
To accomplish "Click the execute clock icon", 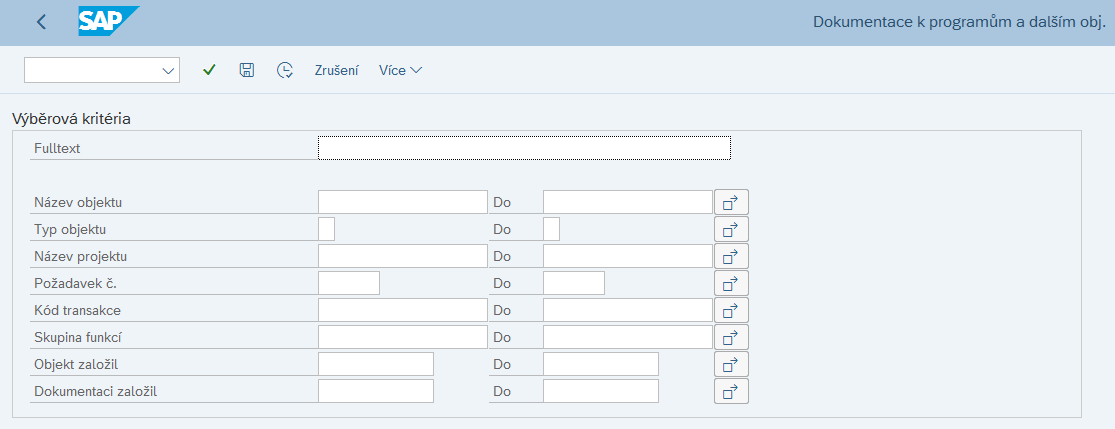I will pos(285,70).
